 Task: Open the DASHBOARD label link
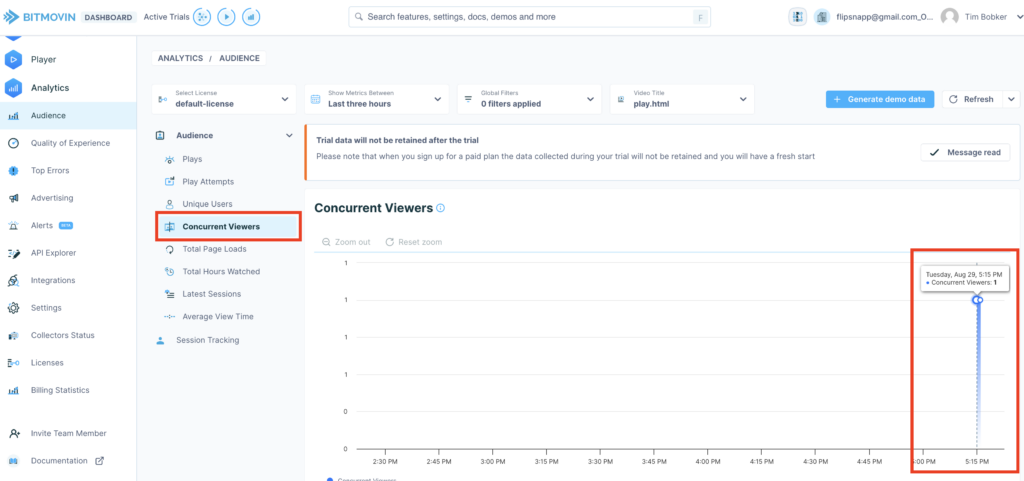109,17
